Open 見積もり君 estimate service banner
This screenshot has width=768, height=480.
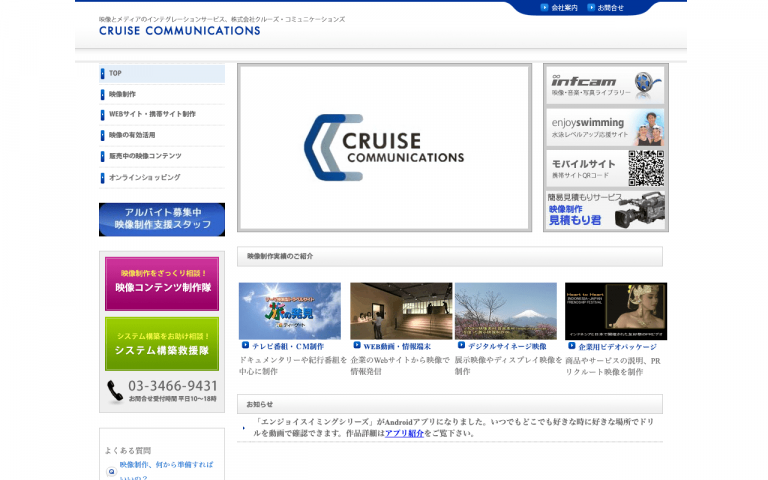point(605,210)
